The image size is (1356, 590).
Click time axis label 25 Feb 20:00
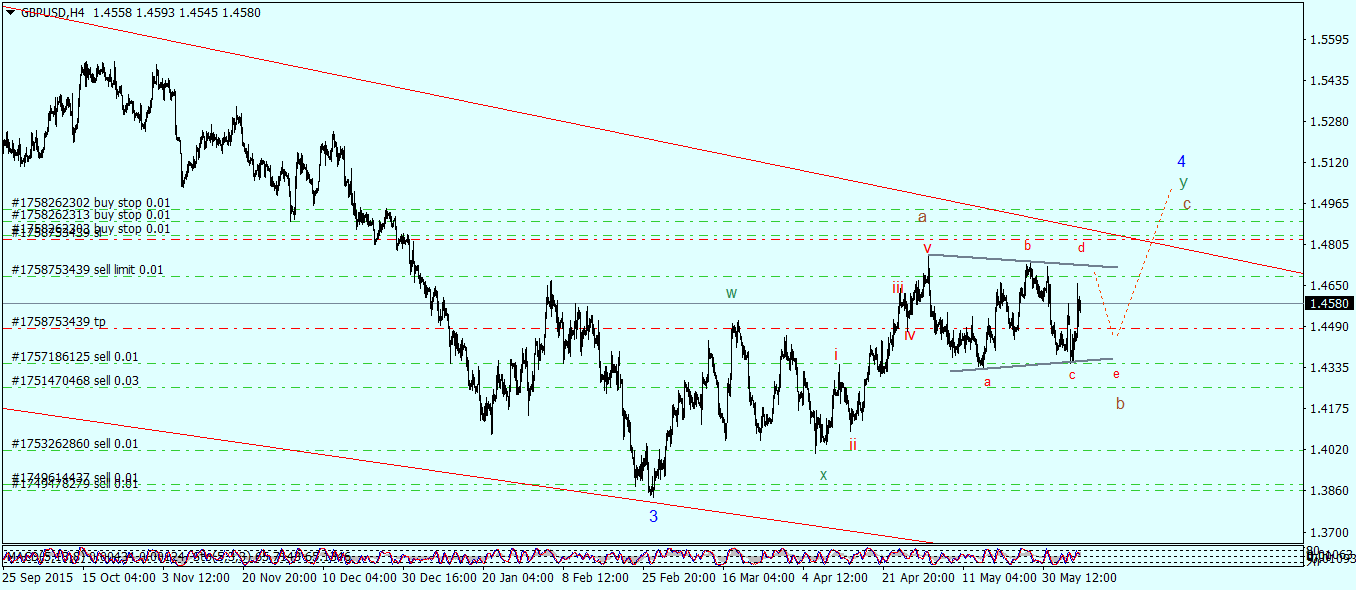(x=679, y=578)
